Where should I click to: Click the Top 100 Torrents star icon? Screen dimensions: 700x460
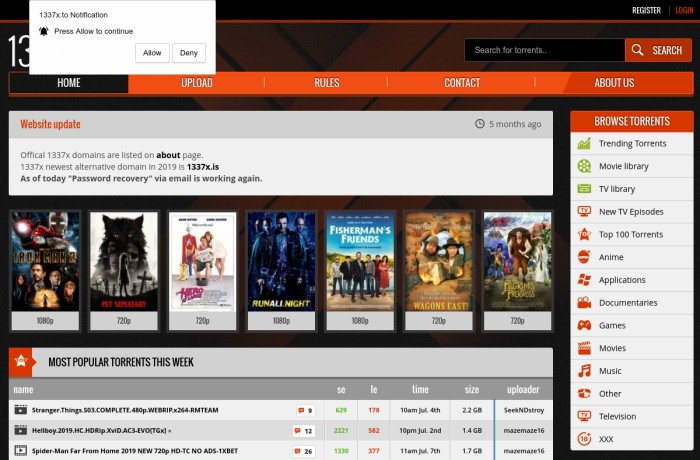584,234
